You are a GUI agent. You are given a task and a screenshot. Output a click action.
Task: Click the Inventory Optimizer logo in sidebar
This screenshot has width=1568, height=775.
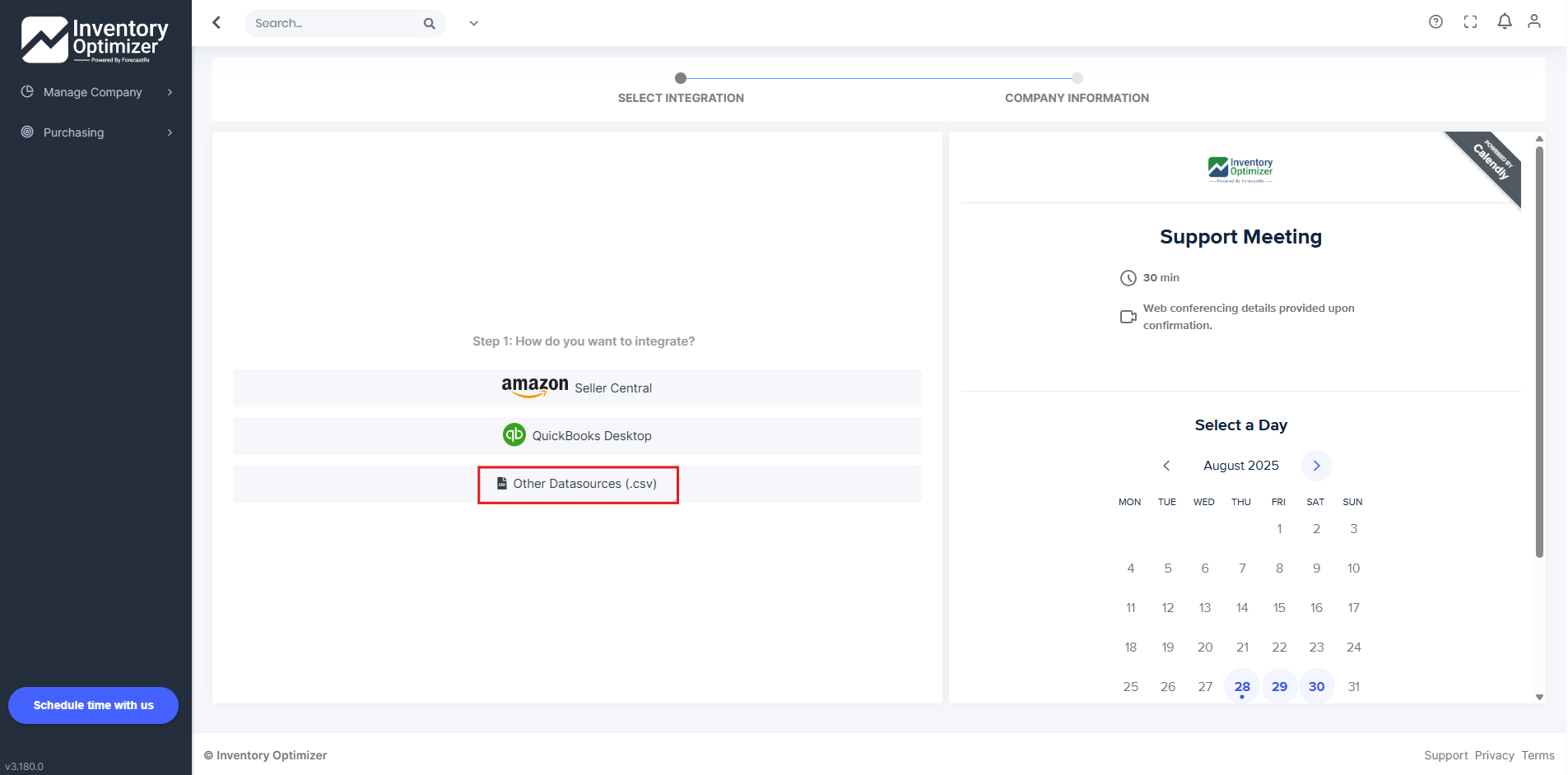(95, 39)
